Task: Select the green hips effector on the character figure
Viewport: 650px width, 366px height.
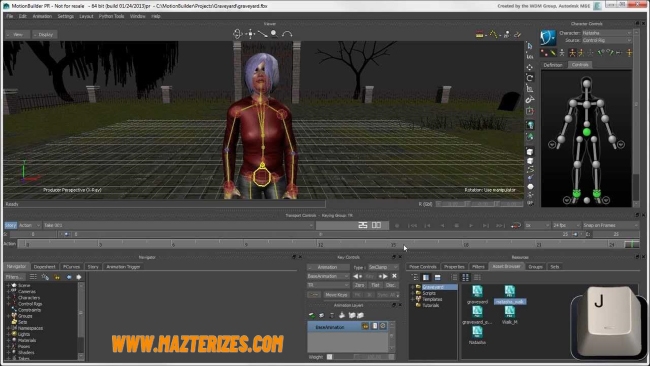Action: [586, 132]
